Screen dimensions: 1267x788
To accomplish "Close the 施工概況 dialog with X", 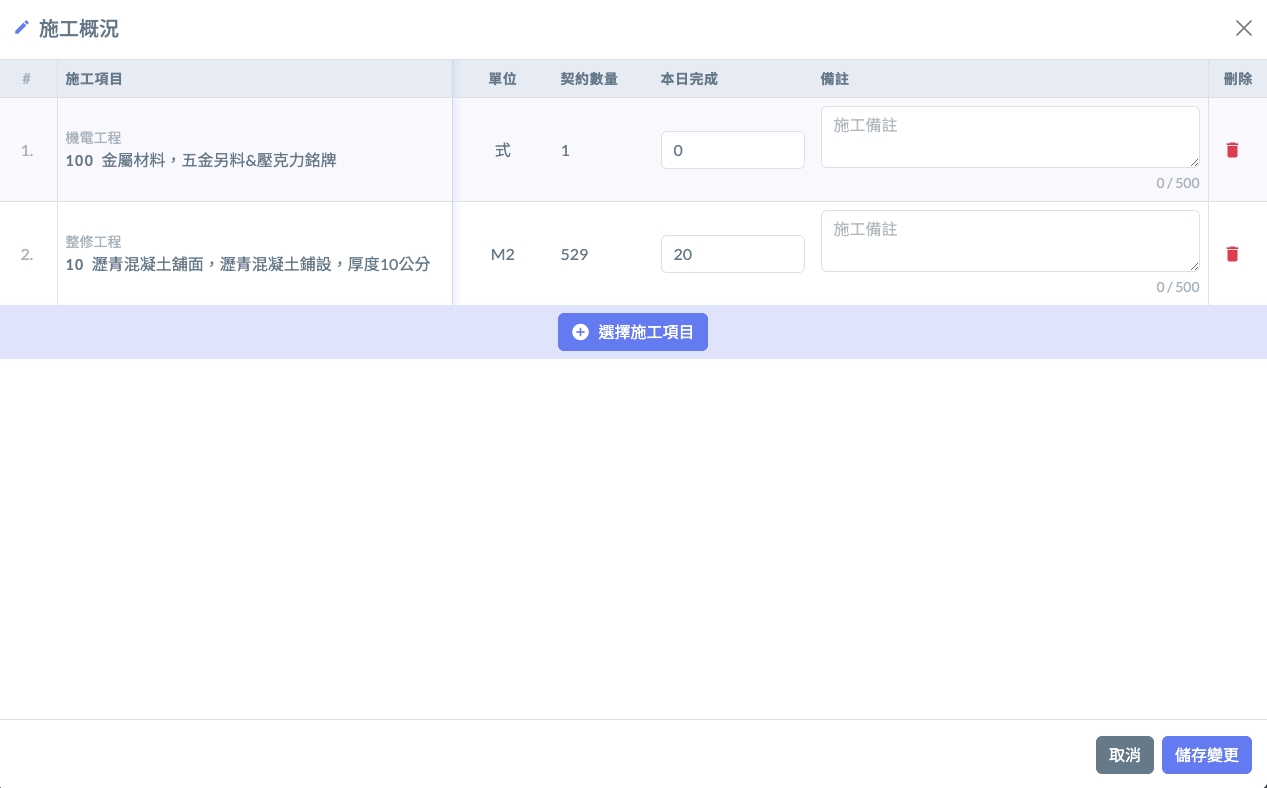I will tap(1243, 28).
